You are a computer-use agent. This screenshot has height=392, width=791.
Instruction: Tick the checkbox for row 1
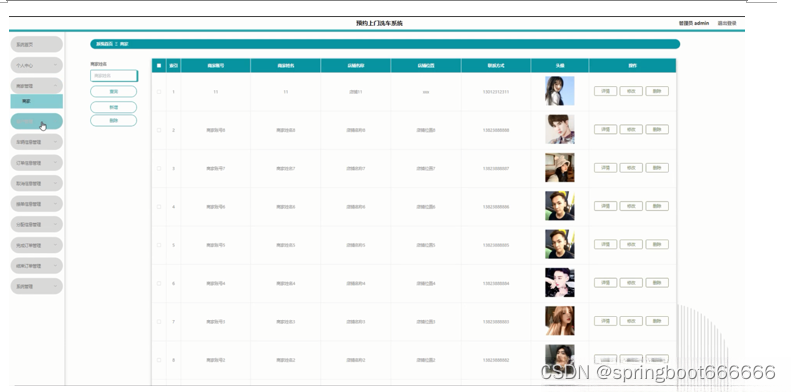159,92
